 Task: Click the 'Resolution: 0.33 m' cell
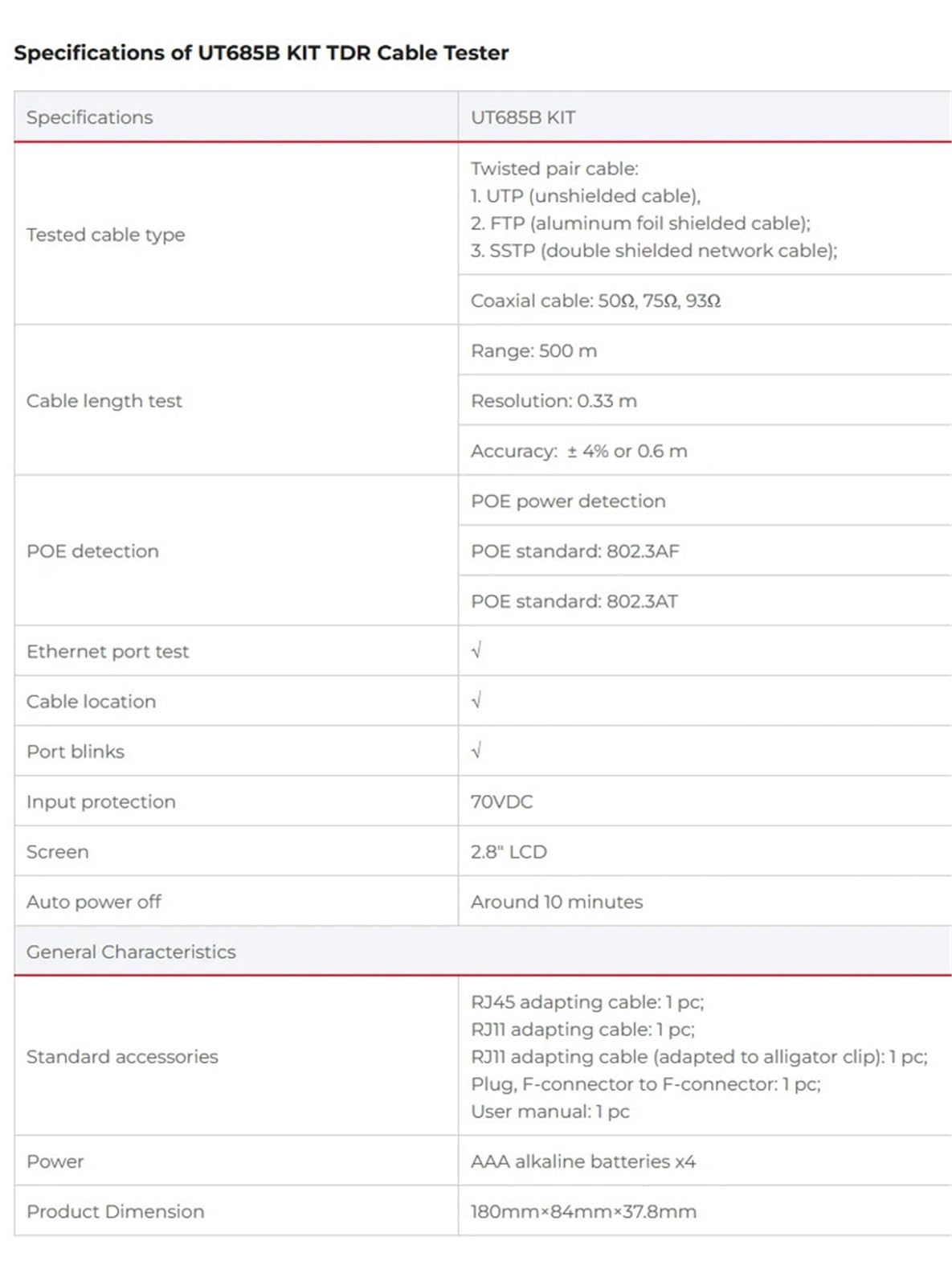pos(705,400)
